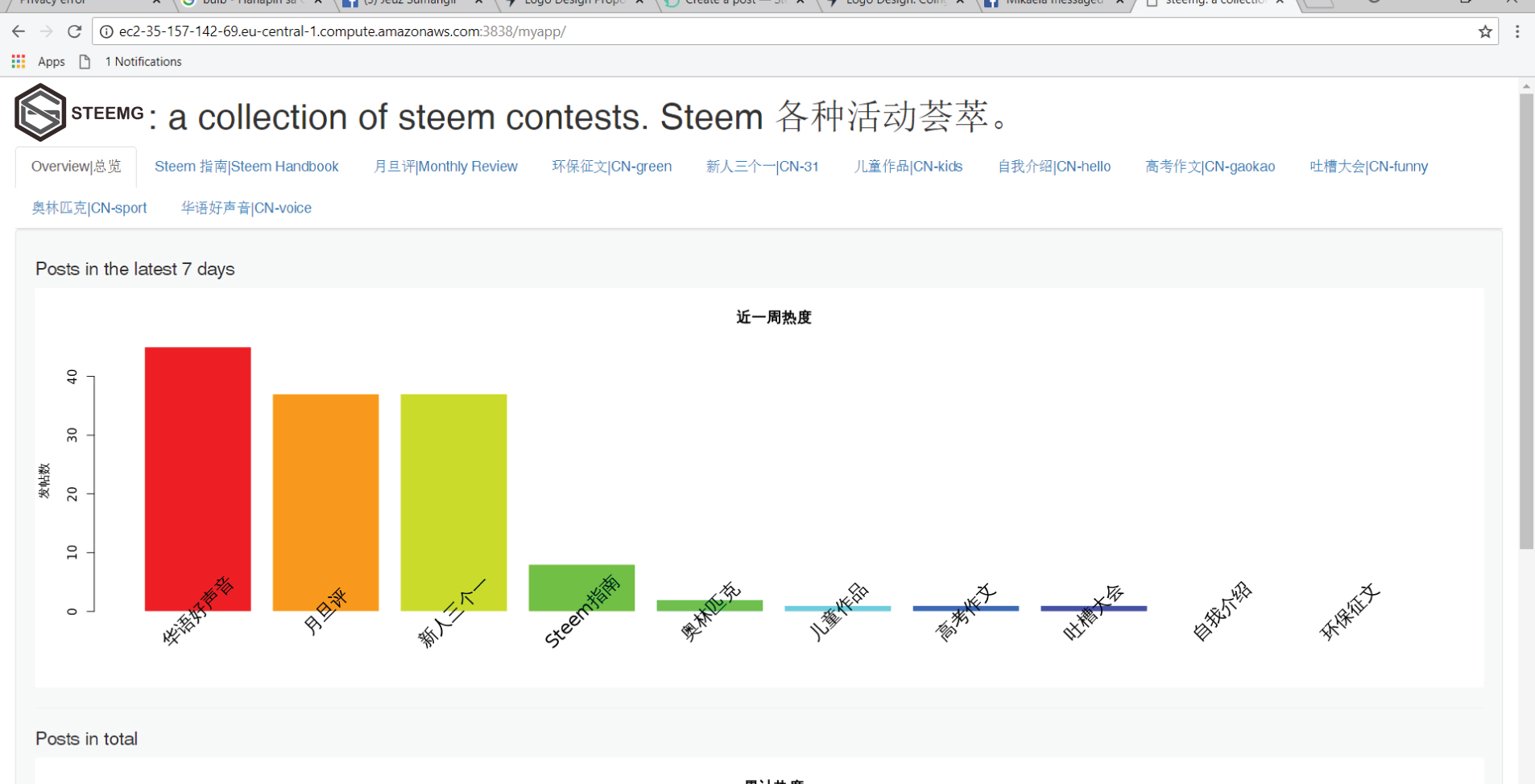The image size is (1535, 784).
Task: Open the Chrome three-dot menu
Action: coord(1517,31)
